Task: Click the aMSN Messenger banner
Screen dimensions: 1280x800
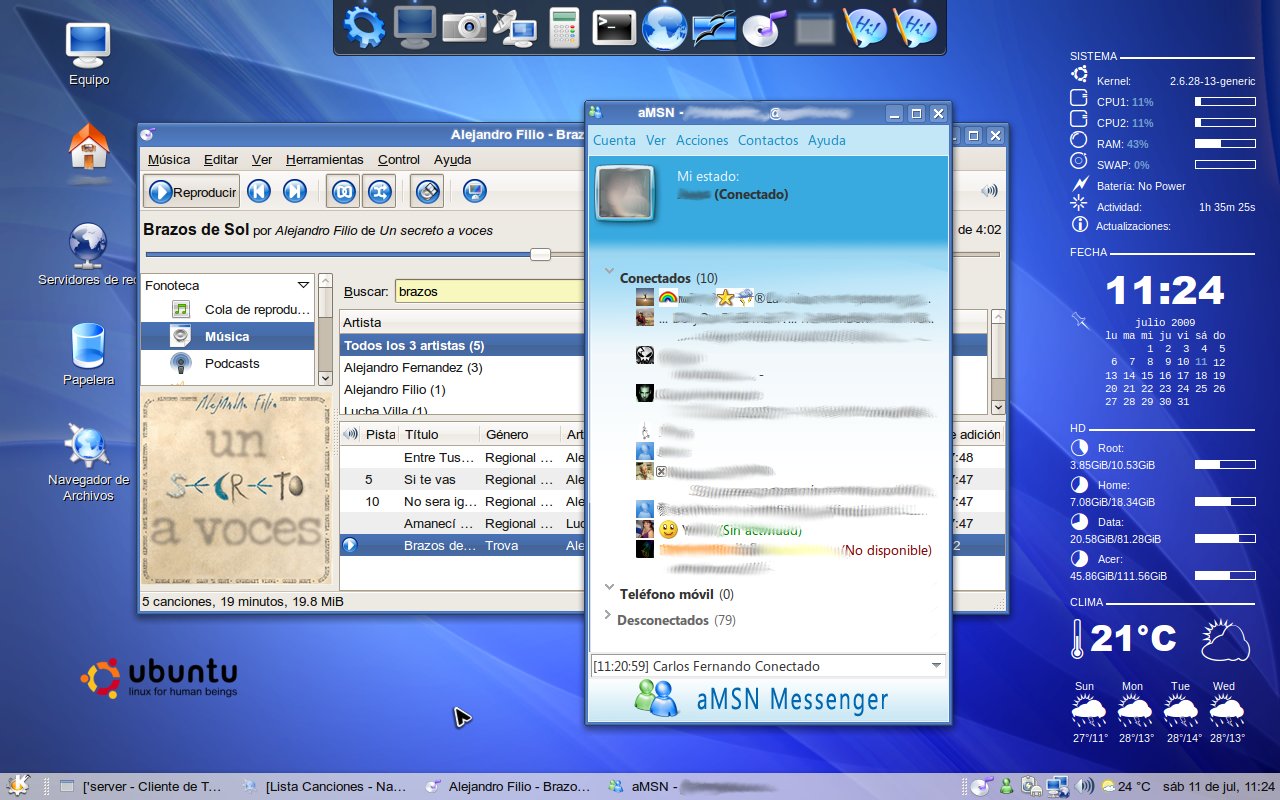Action: coord(767,699)
